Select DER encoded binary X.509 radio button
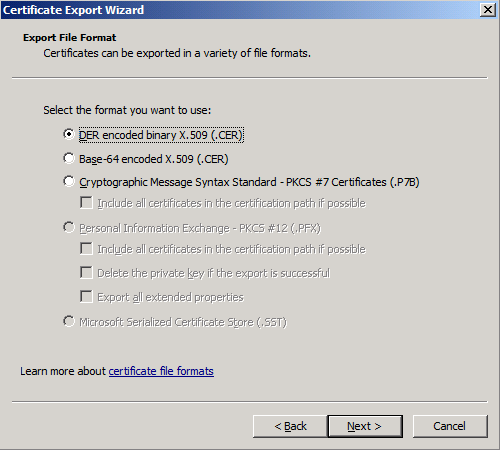The image size is (500, 450). (69, 134)
